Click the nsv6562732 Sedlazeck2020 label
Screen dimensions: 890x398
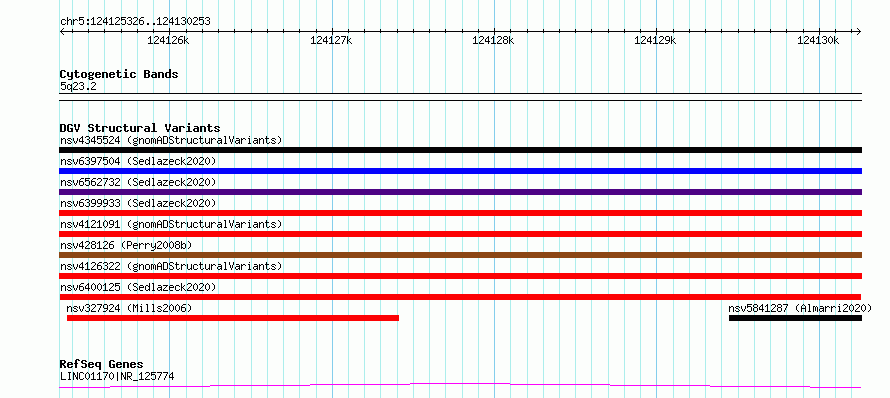pyautogui.click(x=138, y=182)
